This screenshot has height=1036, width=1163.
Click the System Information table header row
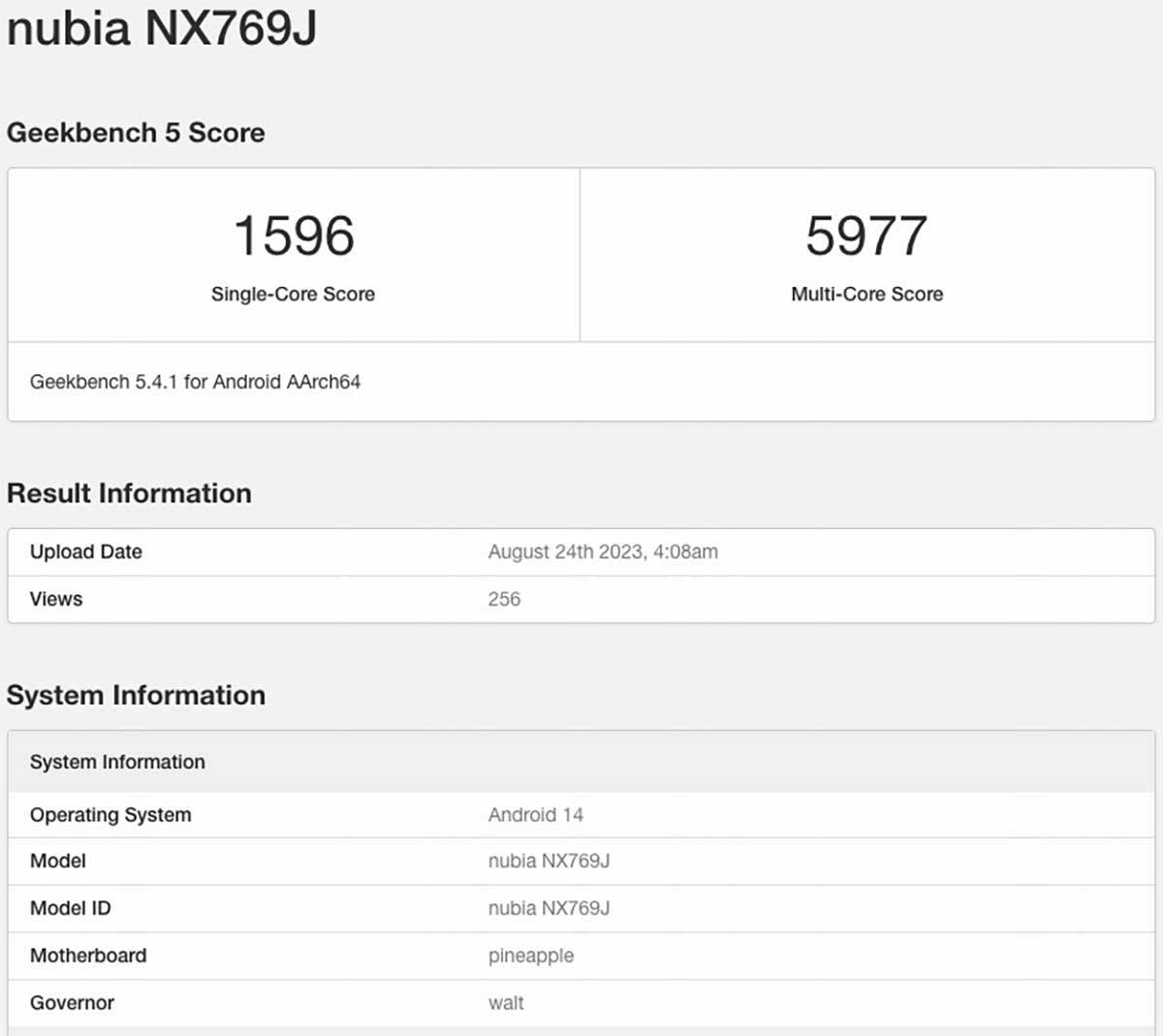point(117,762)
